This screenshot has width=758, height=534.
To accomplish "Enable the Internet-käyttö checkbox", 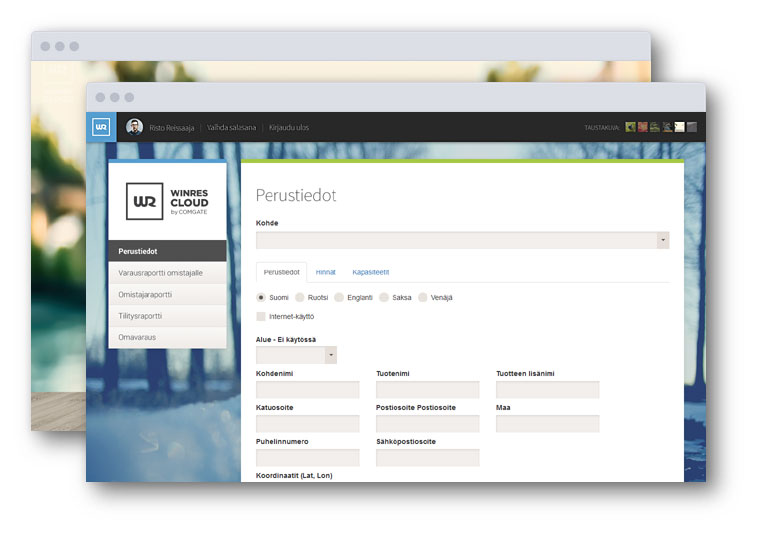I will pyautogui.click(x=261, y=317).
